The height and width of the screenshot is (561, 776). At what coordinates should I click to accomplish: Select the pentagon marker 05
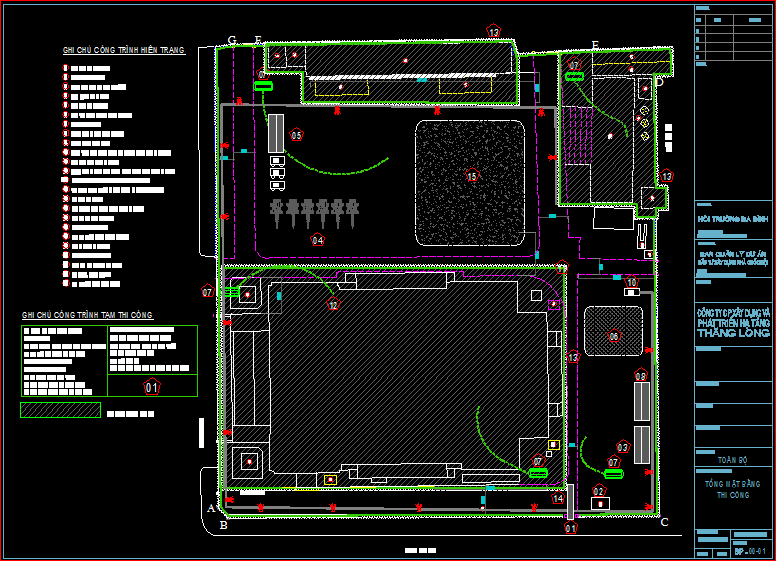pyautogui.click(x=296, y=135)
